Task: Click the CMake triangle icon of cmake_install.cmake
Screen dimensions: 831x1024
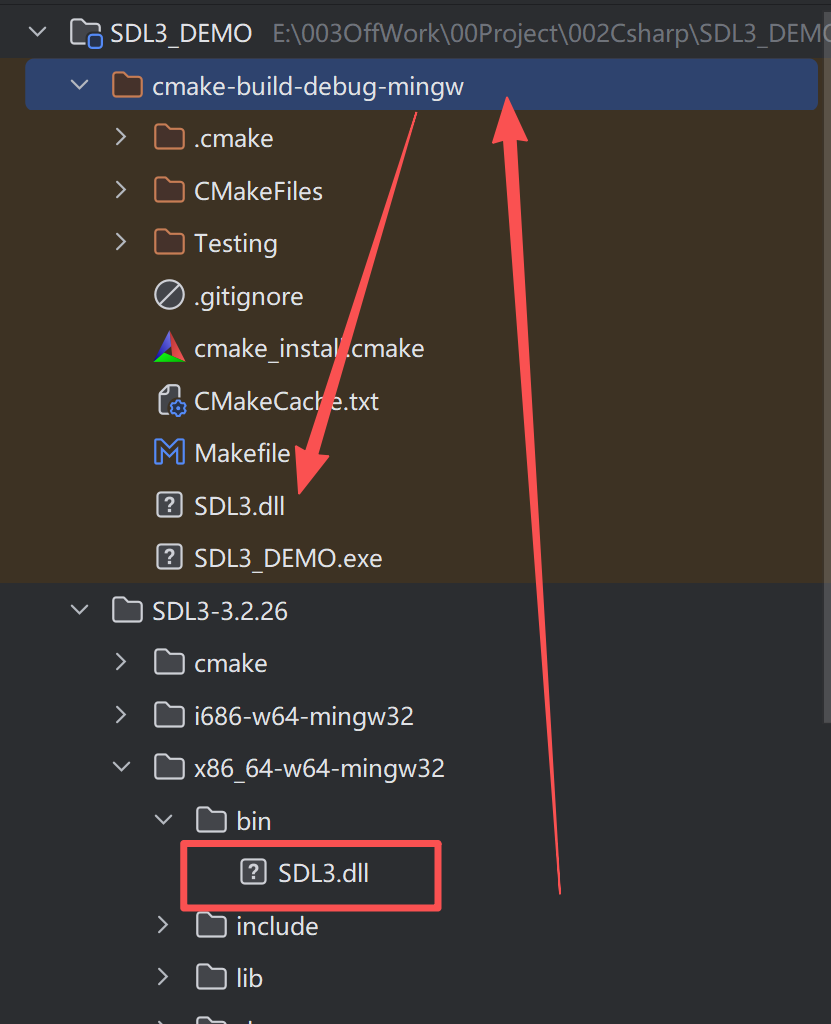Action: pyautogui.click(x=169, y=347)
